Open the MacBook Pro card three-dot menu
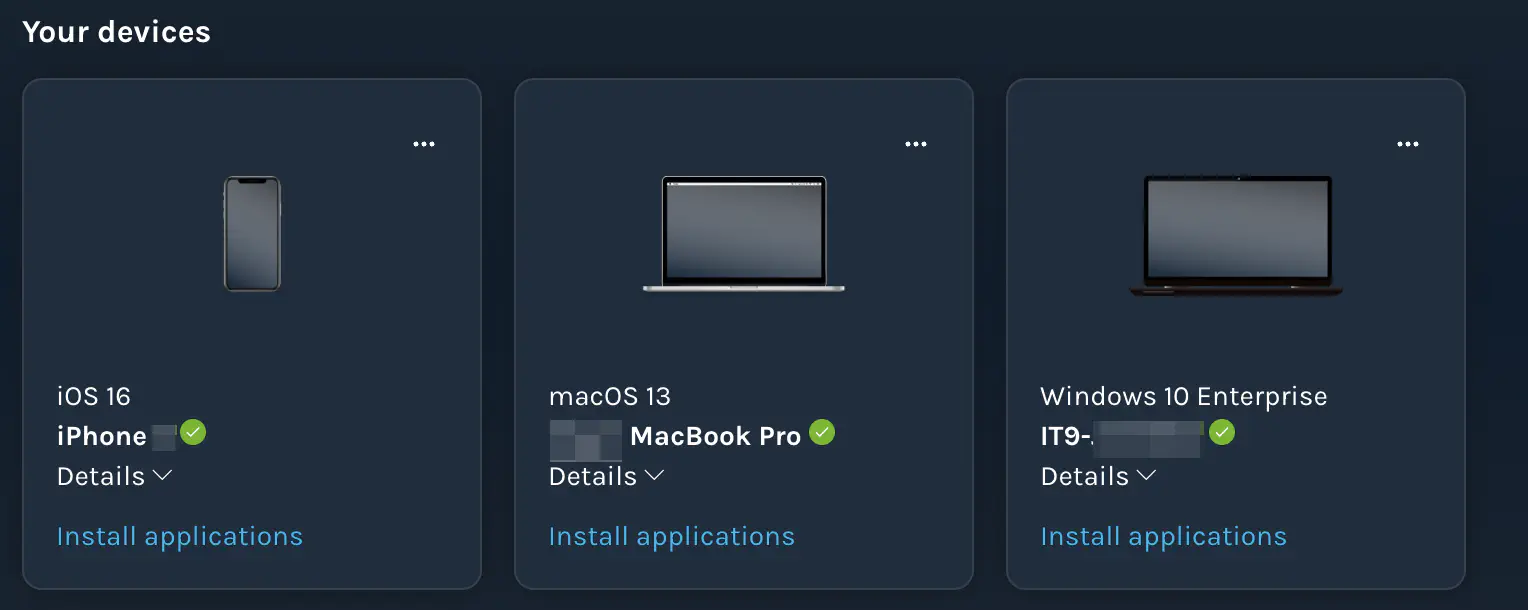The width and height of the screenshot is (1528, 610). click(x=916, y=144)
